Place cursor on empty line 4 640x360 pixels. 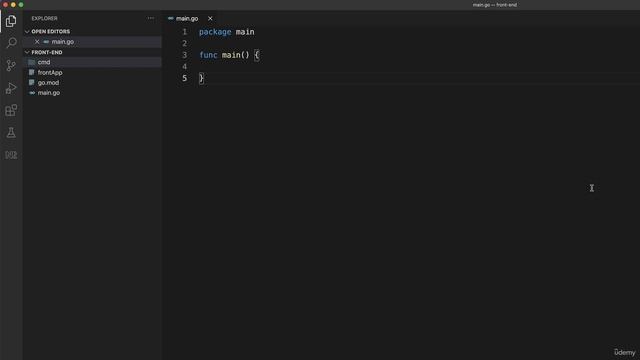pos(408,67)
